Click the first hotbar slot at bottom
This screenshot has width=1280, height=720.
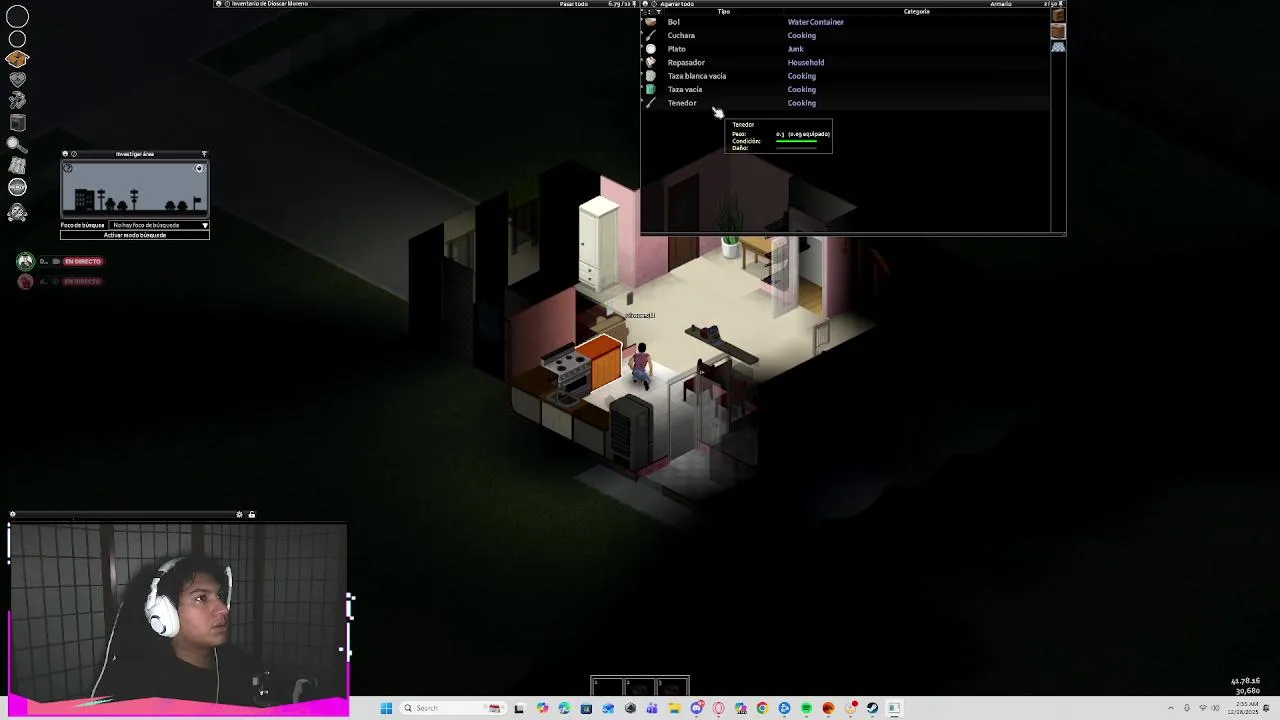[x=607, y=686]
